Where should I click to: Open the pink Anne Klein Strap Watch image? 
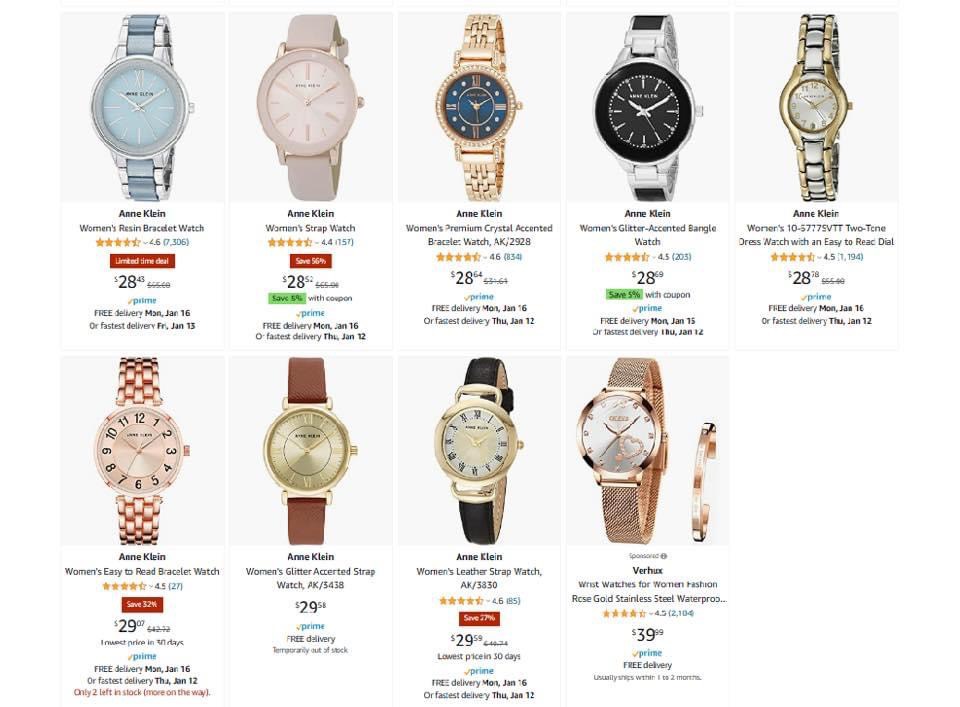click(x=311, y=107)
